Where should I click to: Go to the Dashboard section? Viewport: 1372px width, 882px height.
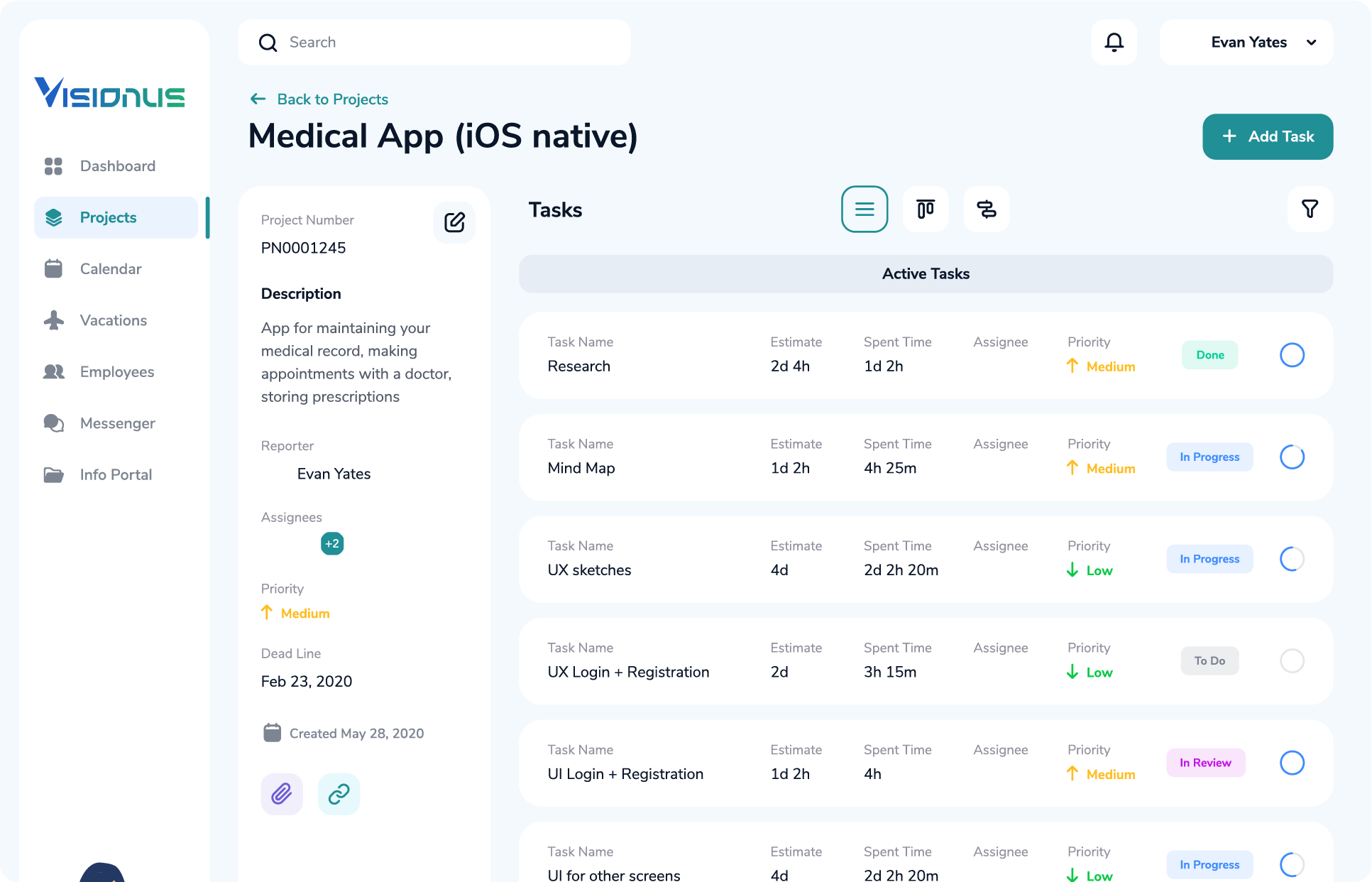click(117, 165)
